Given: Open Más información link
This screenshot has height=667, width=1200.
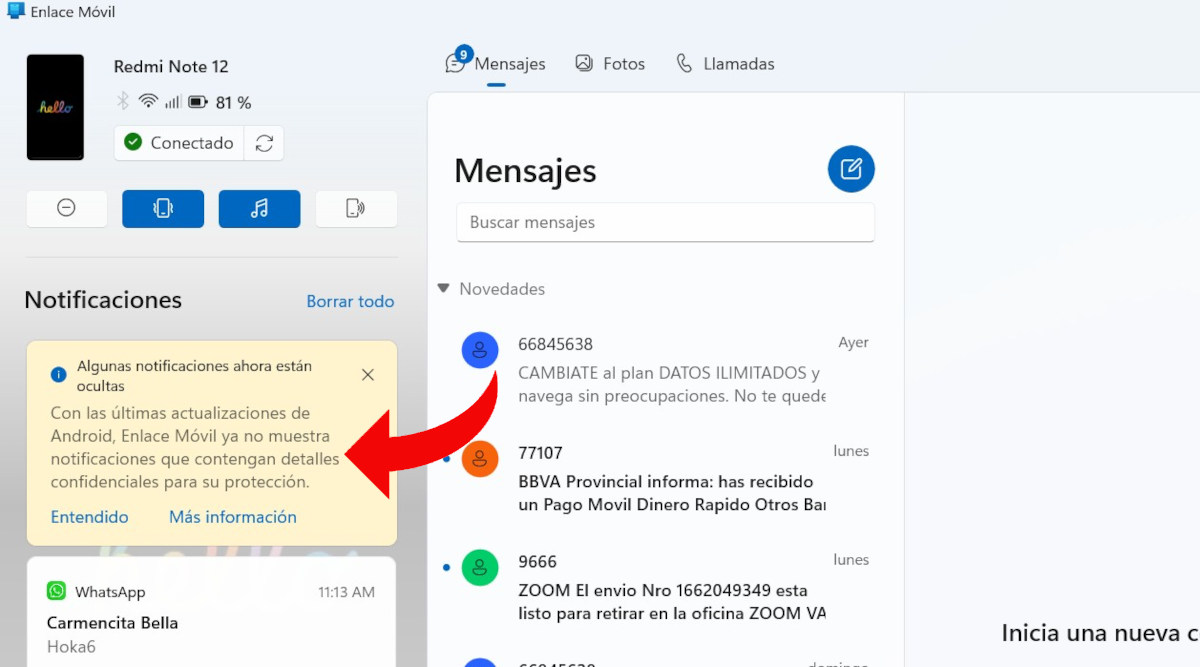Looking at the screenshot, I should point(232,517).
